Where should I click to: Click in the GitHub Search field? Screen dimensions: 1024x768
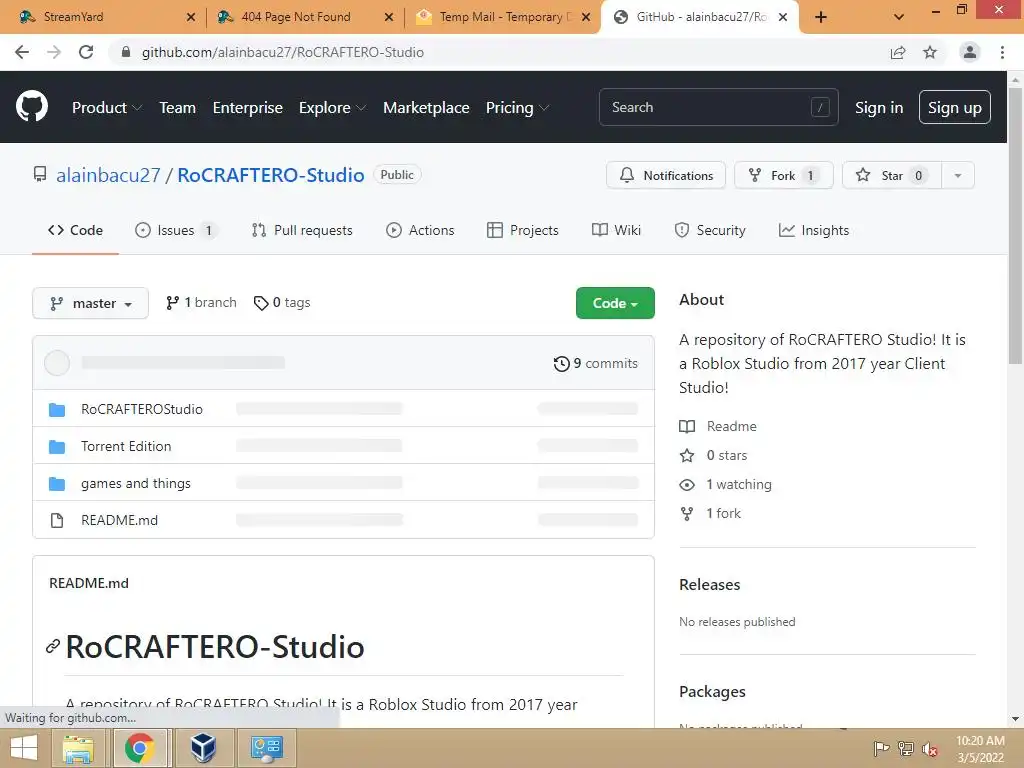click(718, 107)
